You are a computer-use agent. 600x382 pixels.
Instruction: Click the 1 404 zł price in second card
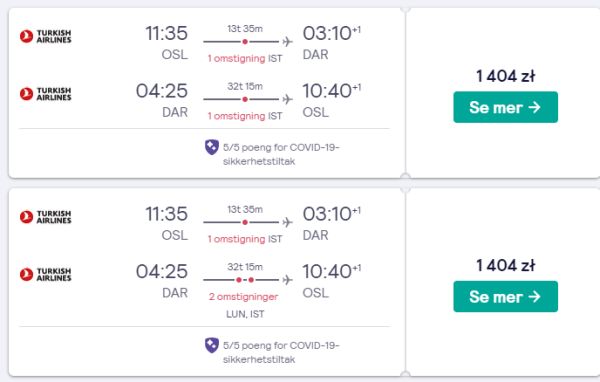coord(505,266)
